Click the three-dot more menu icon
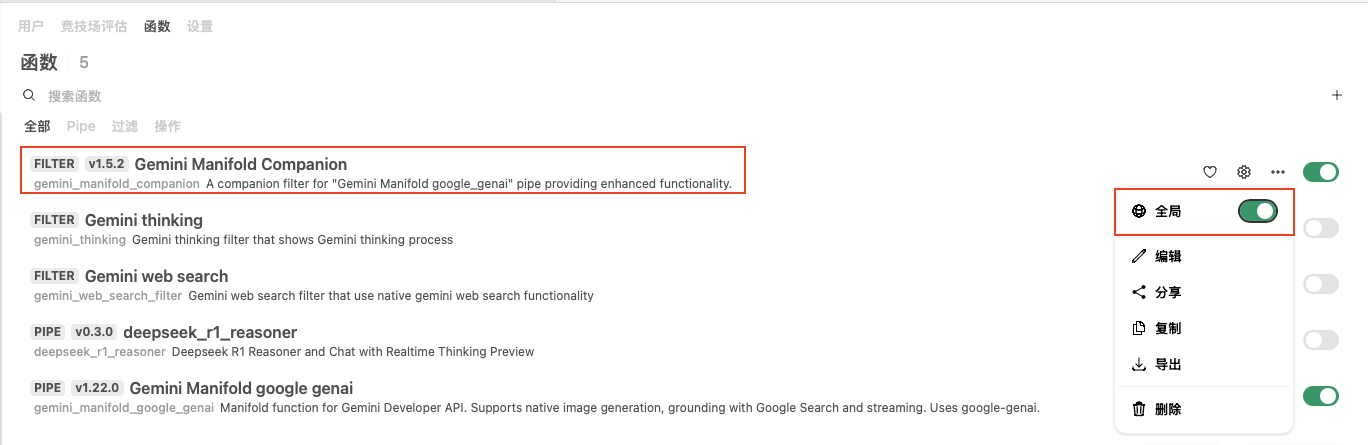 click(x=1278, y=172)
